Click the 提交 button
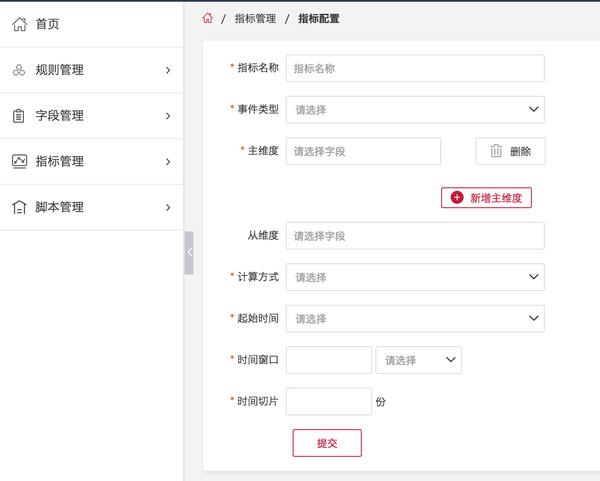This screenshot has width=600, height=481. coord(327,443)
